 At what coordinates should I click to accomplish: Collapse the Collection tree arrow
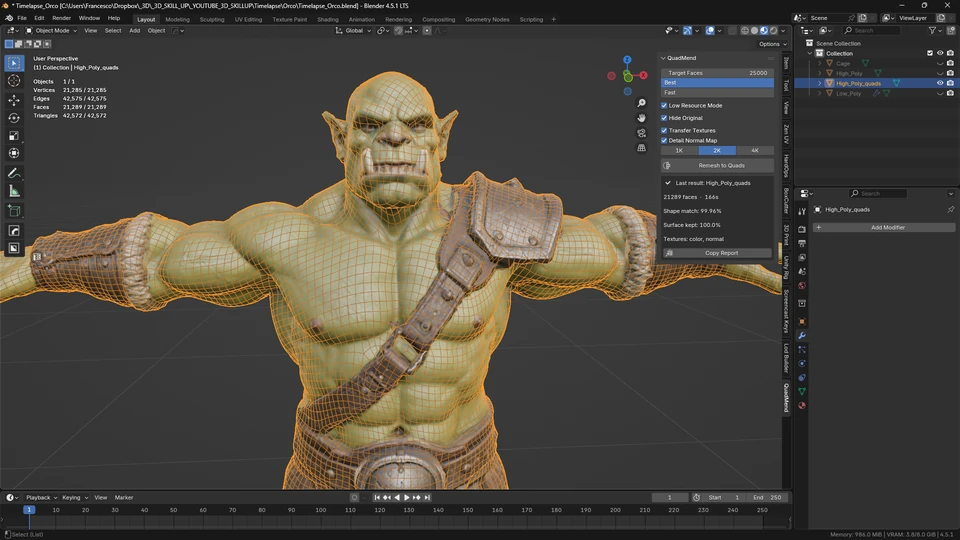[810, 53]
